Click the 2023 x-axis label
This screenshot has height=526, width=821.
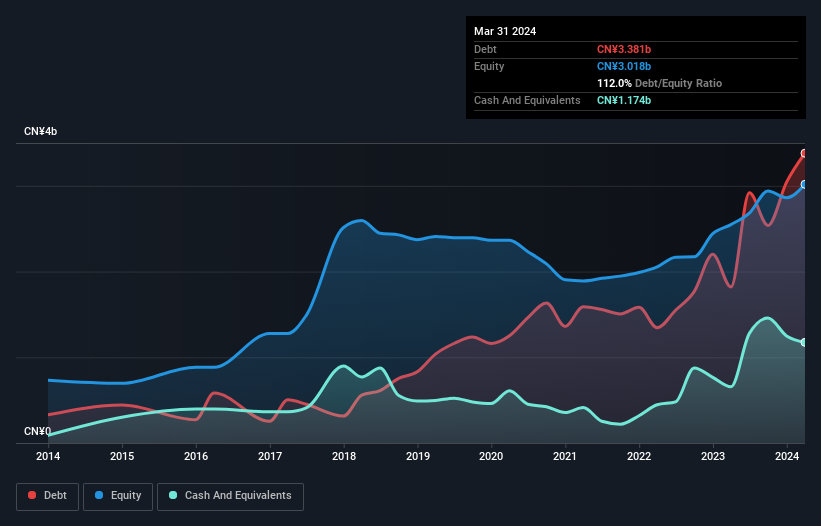click(713, 456)
